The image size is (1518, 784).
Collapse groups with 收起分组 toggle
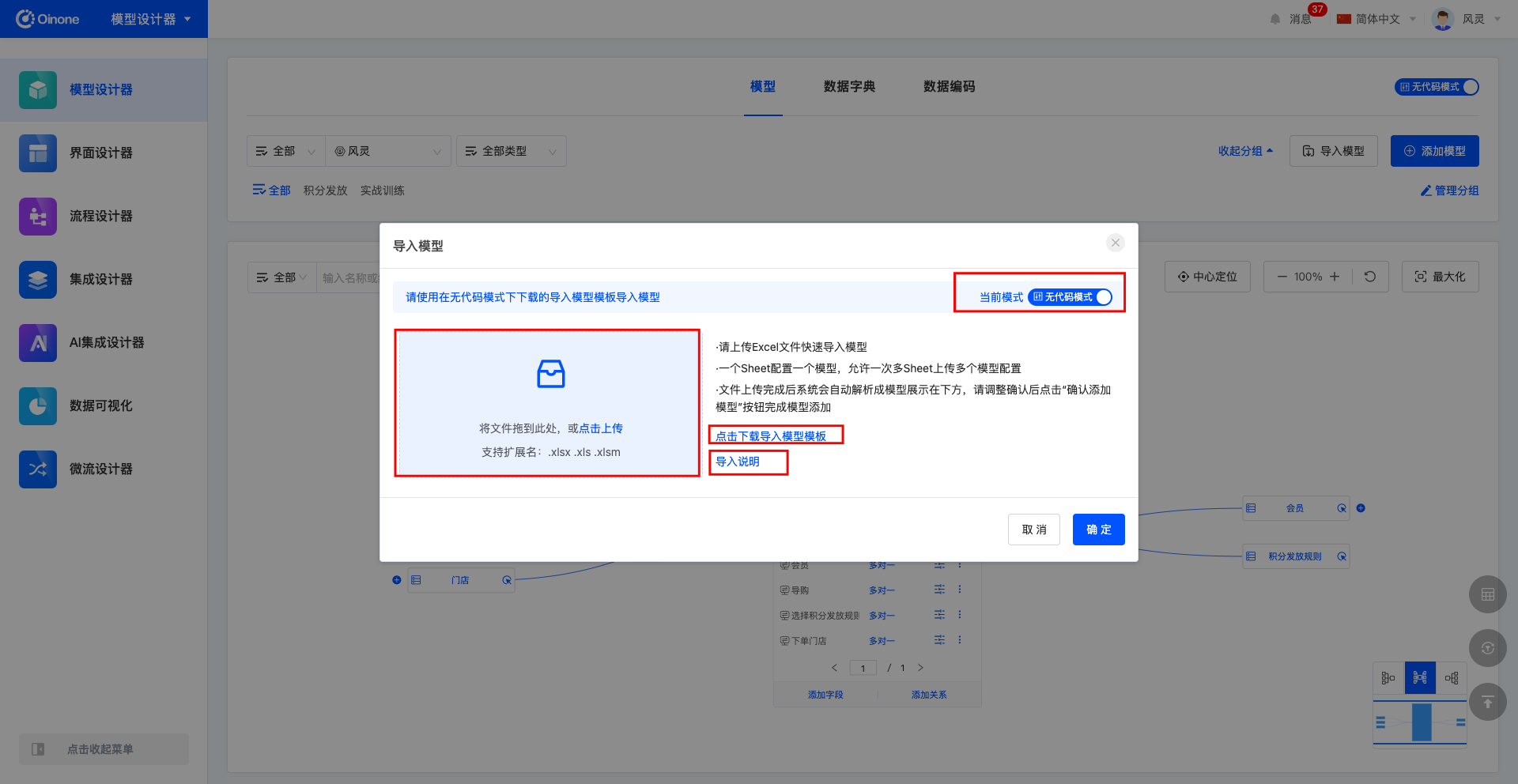tap(1245, 151)
